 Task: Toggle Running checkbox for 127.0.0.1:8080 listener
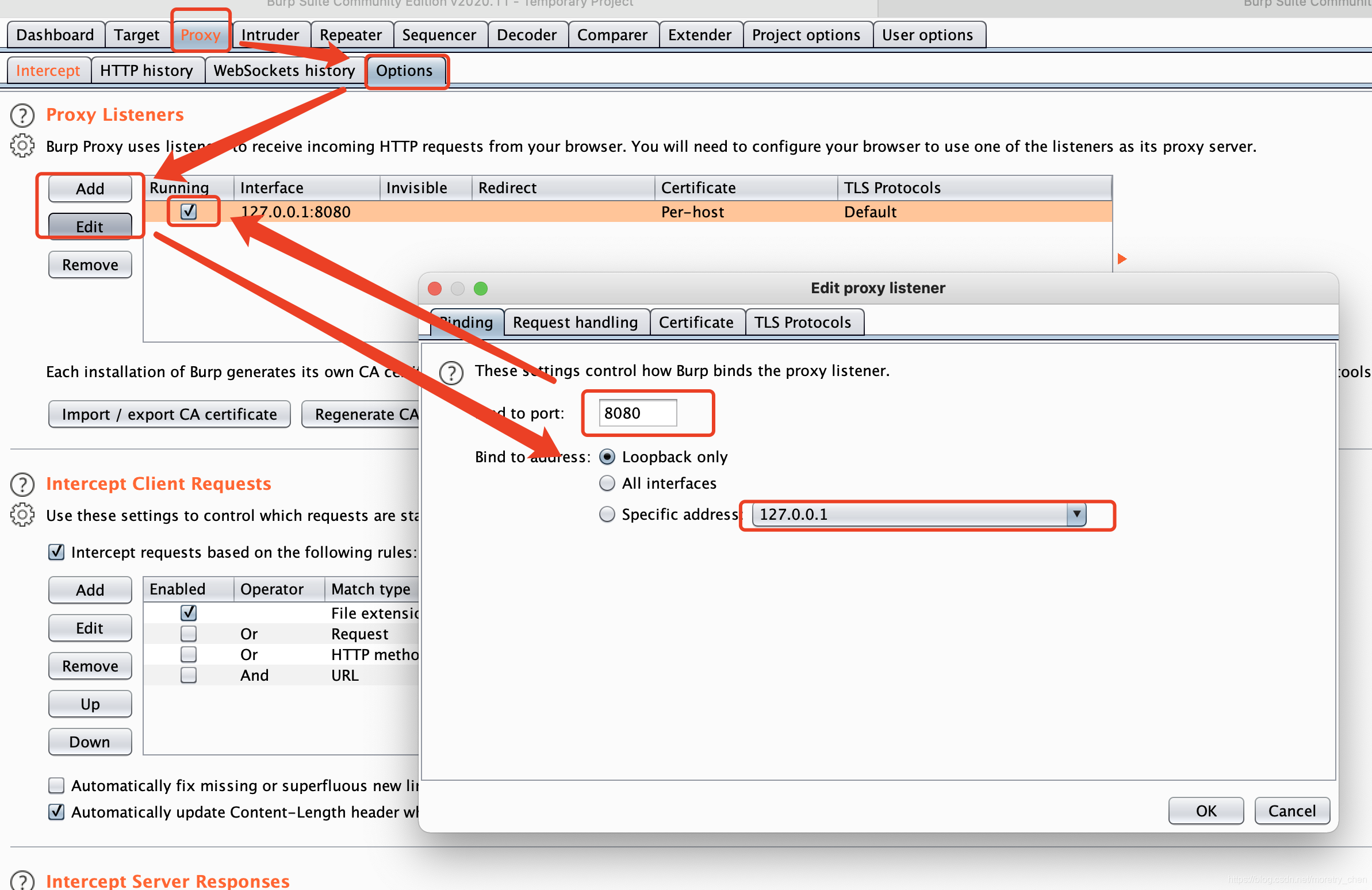[x=189, y=212]
